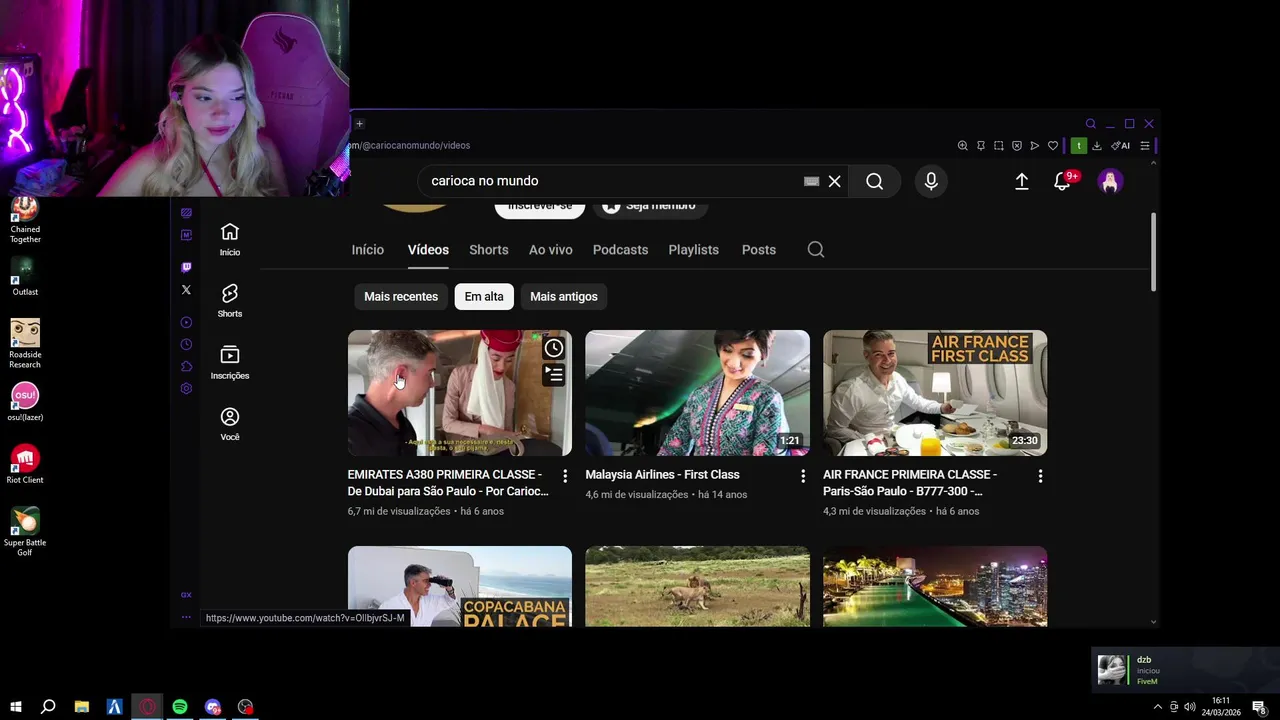The width and height of the screenshot is (1280, 720).
Task: Open sidebar three-dots more options
Action: coord(186,617)
